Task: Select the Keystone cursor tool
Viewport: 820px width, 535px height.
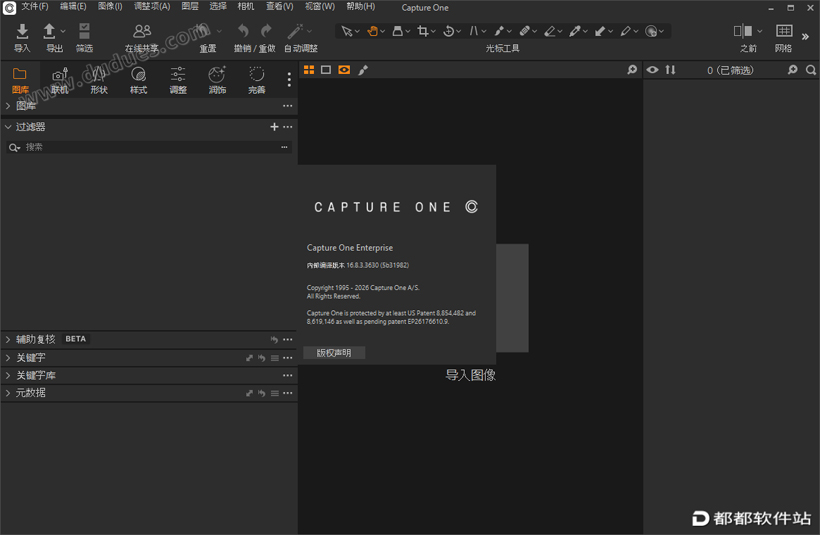Action: (x=473, y=31)
